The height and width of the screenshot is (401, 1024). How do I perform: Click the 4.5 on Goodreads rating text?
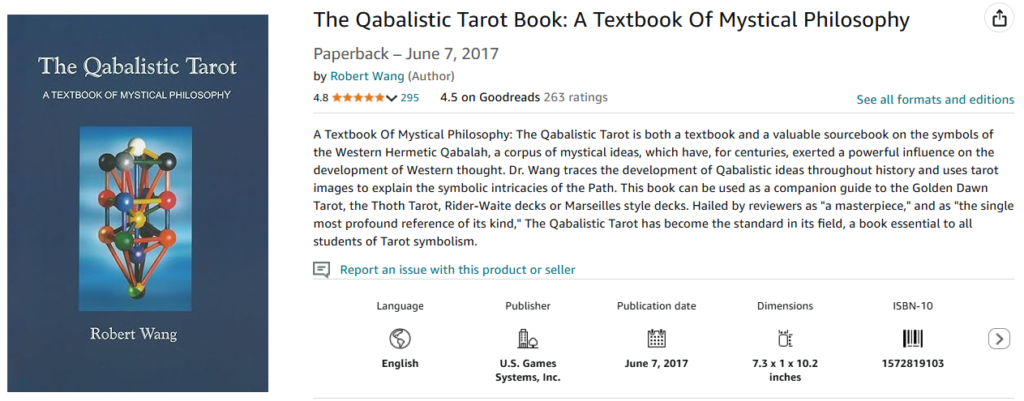tap(489, 97)
